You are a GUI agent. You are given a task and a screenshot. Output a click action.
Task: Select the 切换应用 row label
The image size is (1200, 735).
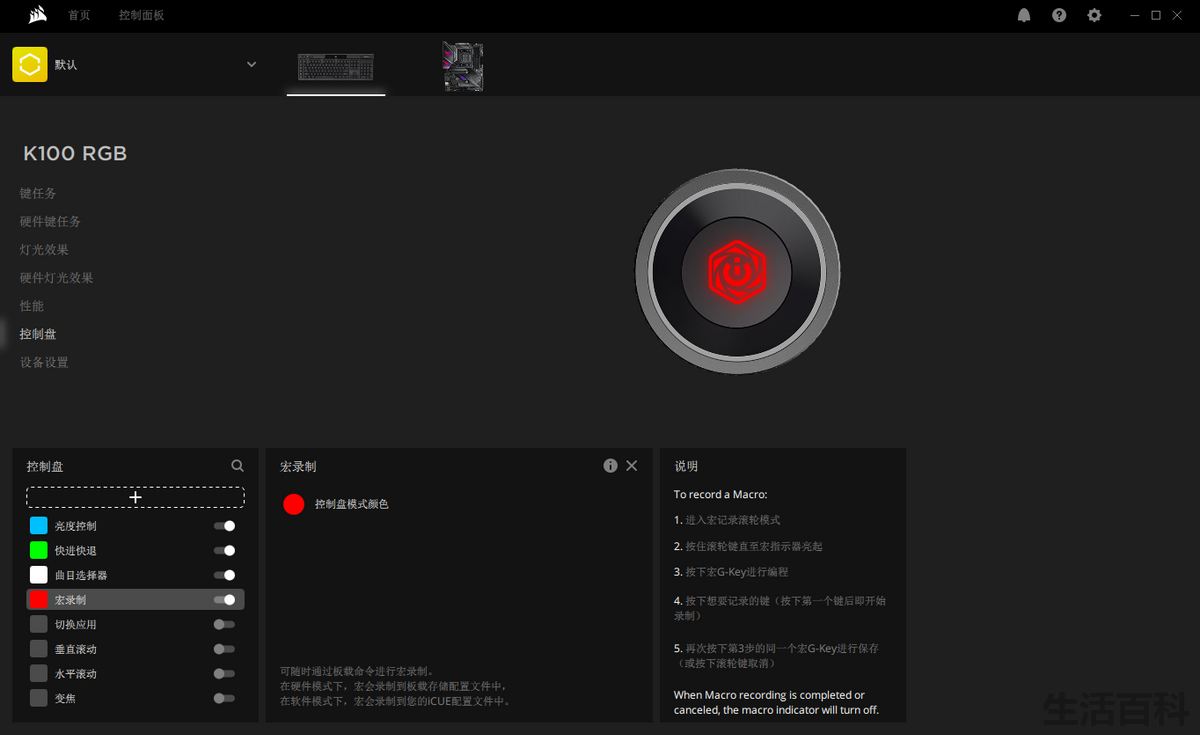point(76,624)
